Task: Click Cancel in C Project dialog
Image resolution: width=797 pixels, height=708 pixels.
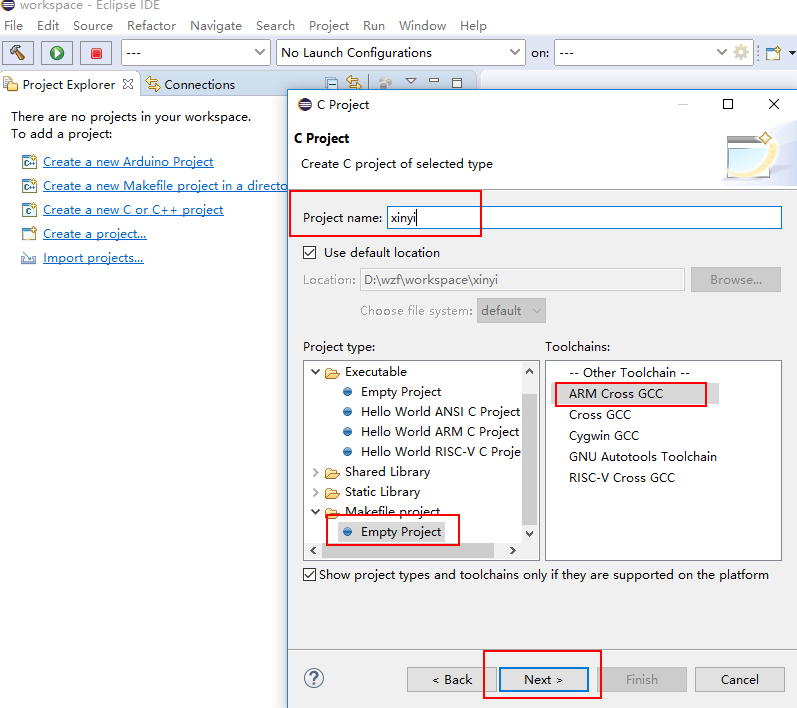Action: click(x=740, y=680)
